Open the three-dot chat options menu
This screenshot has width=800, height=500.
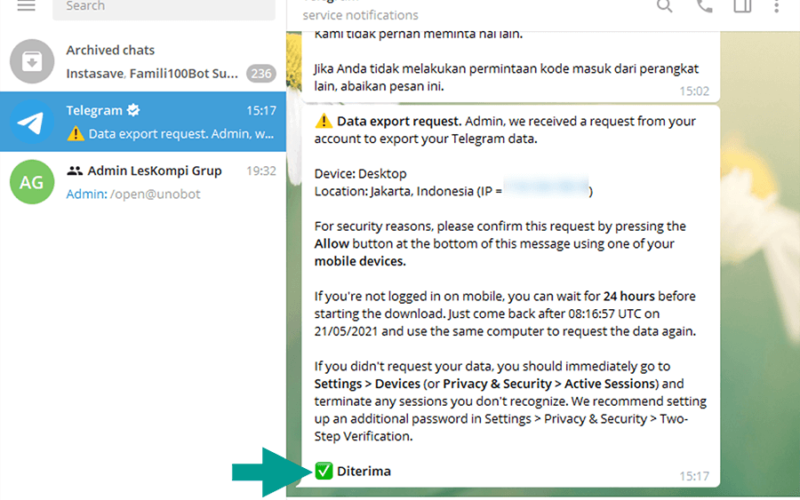776,6
